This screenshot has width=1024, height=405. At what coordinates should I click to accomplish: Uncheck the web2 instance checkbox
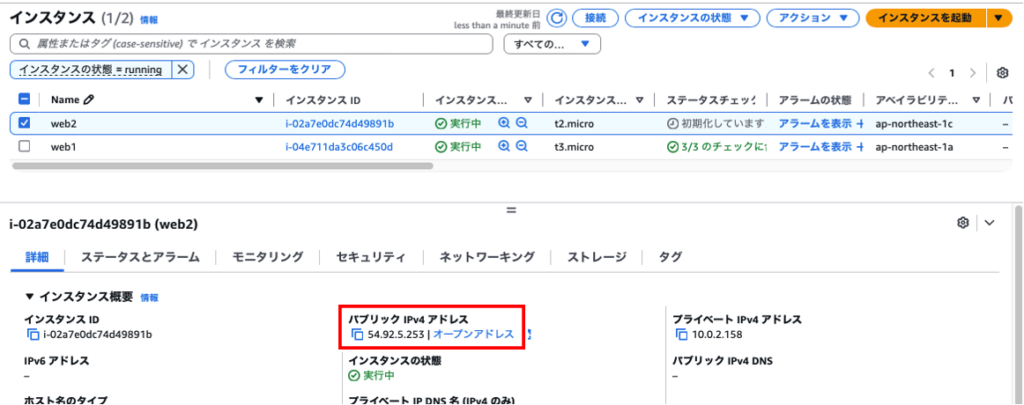click(24, 123)
